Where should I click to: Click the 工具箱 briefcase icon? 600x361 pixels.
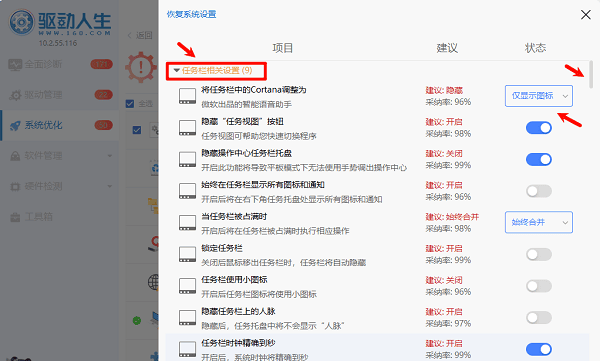(x=15, y=217)
